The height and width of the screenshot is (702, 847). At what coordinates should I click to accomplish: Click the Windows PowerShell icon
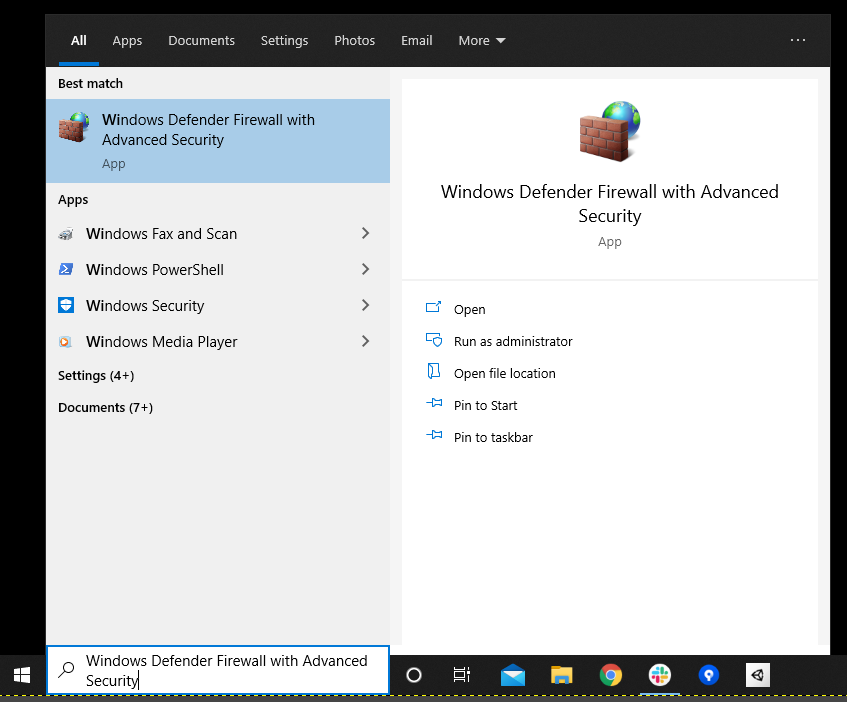tap(66, 269)
